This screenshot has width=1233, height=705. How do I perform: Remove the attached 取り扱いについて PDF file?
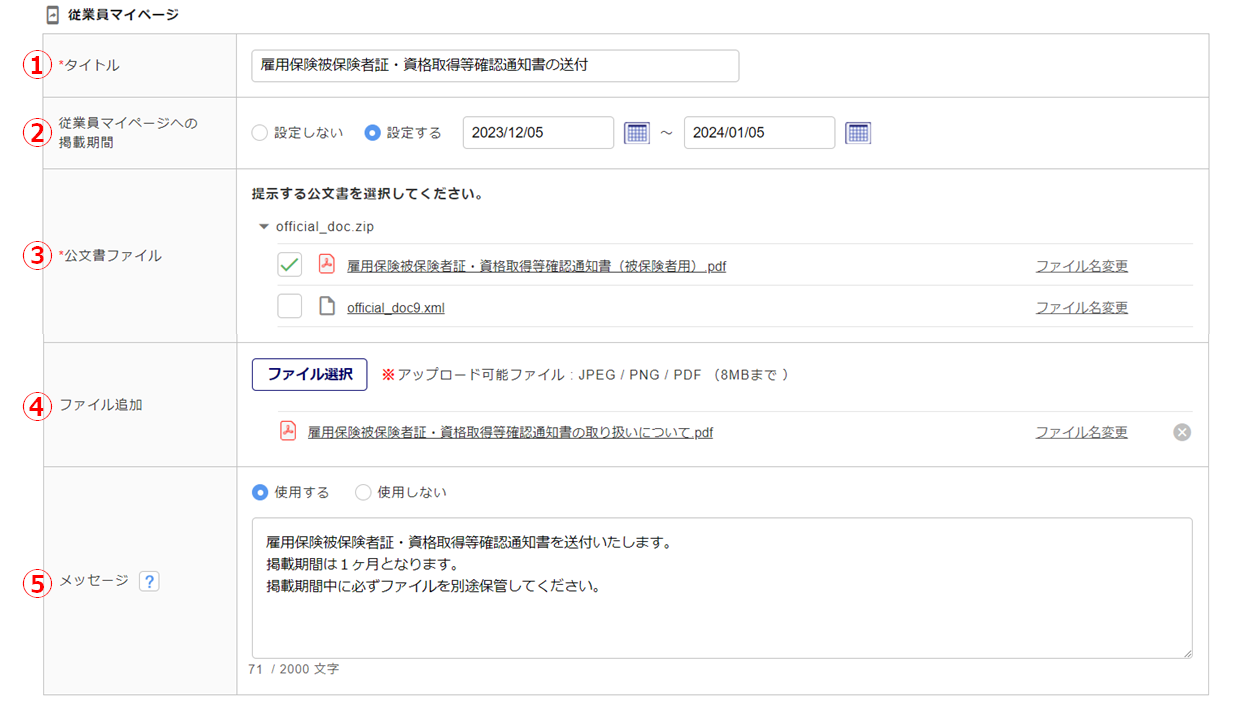(x=1182, y=432)
